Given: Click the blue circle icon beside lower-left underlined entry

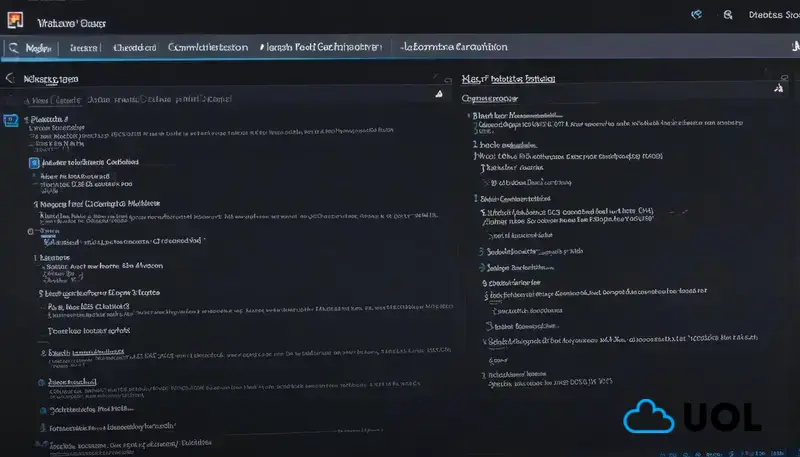Looking at the screenshot, I should pos(41,383).
